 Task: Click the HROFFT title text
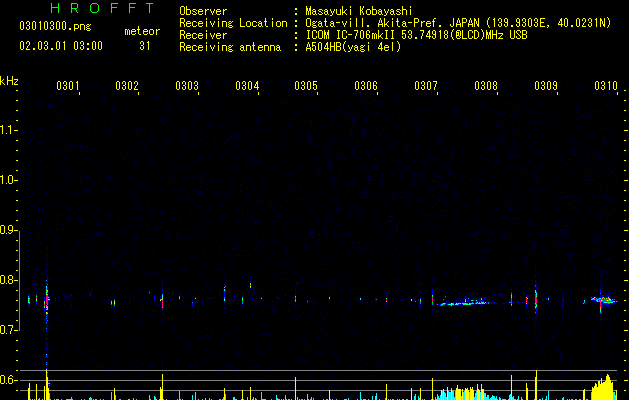point(103,8)
